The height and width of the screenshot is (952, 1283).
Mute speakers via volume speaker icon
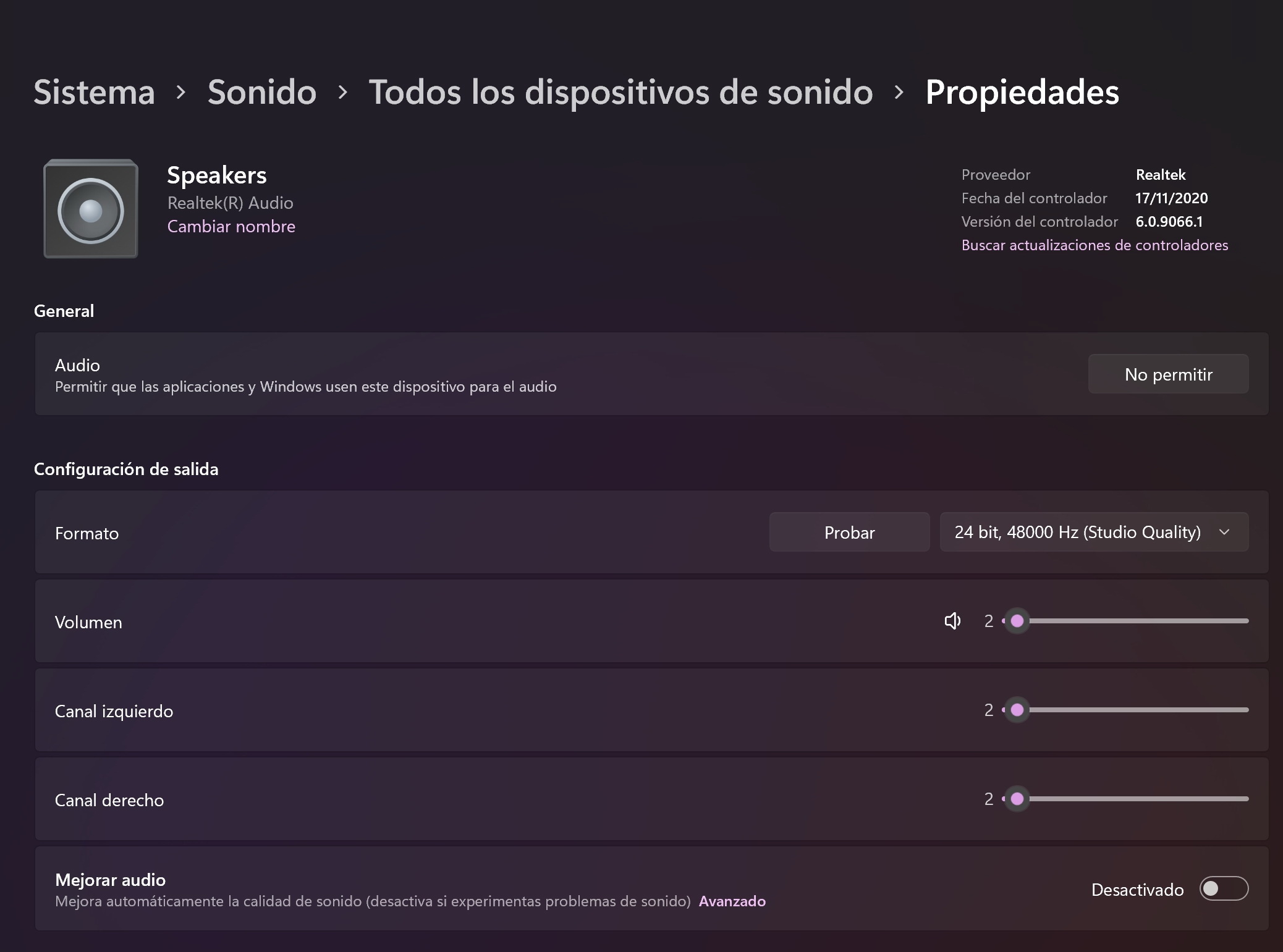(952, 621)
